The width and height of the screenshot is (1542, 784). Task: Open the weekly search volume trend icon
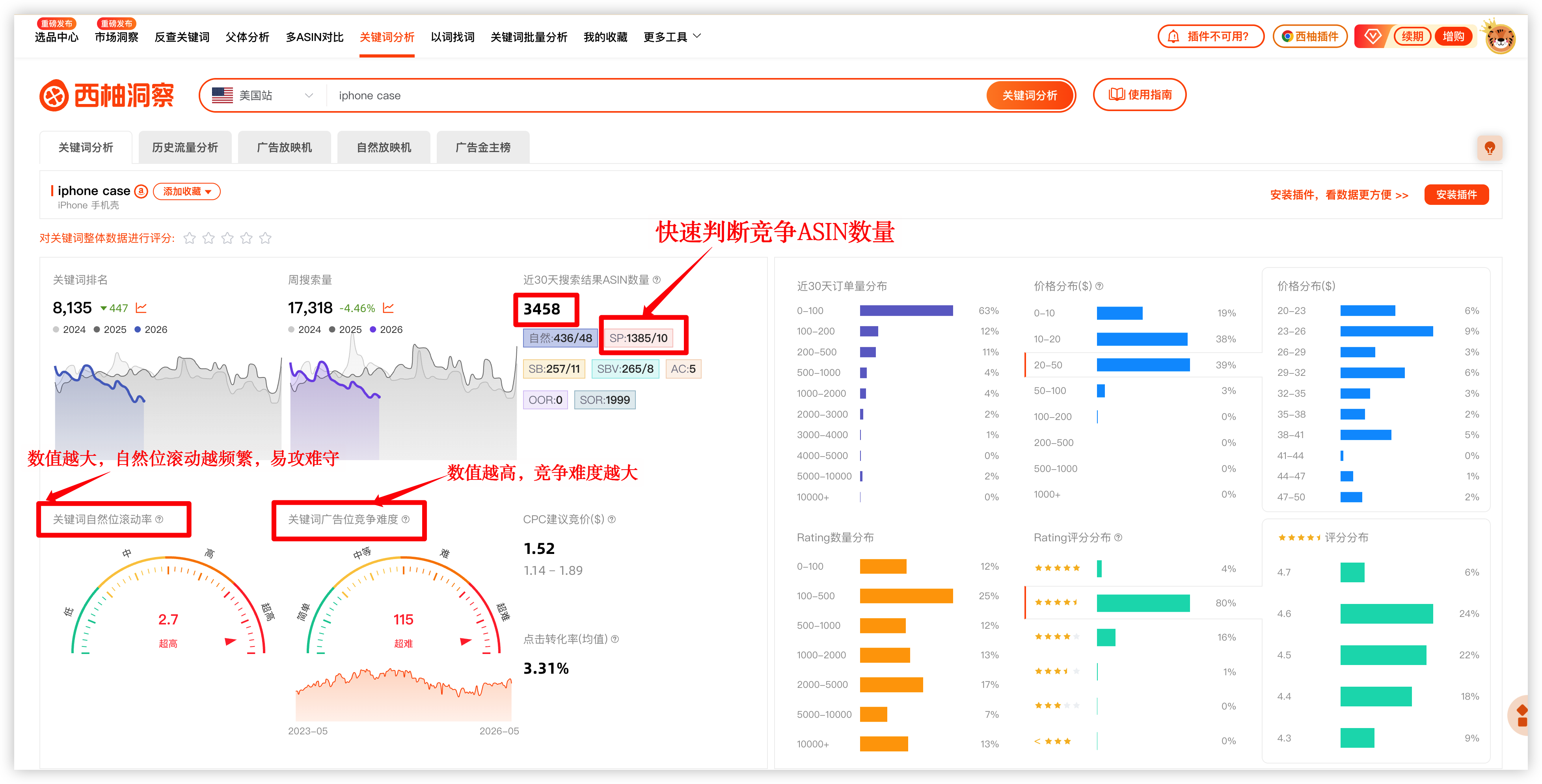click(x=389, y=308)
